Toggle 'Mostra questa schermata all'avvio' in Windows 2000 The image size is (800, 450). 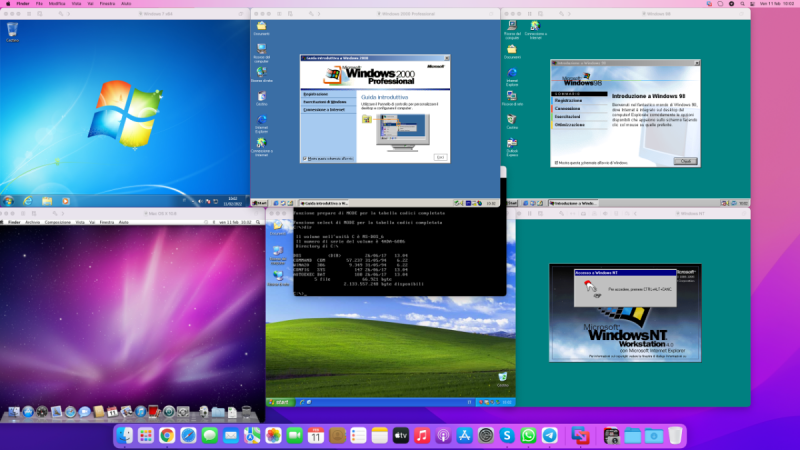click(x=304, y=158)
